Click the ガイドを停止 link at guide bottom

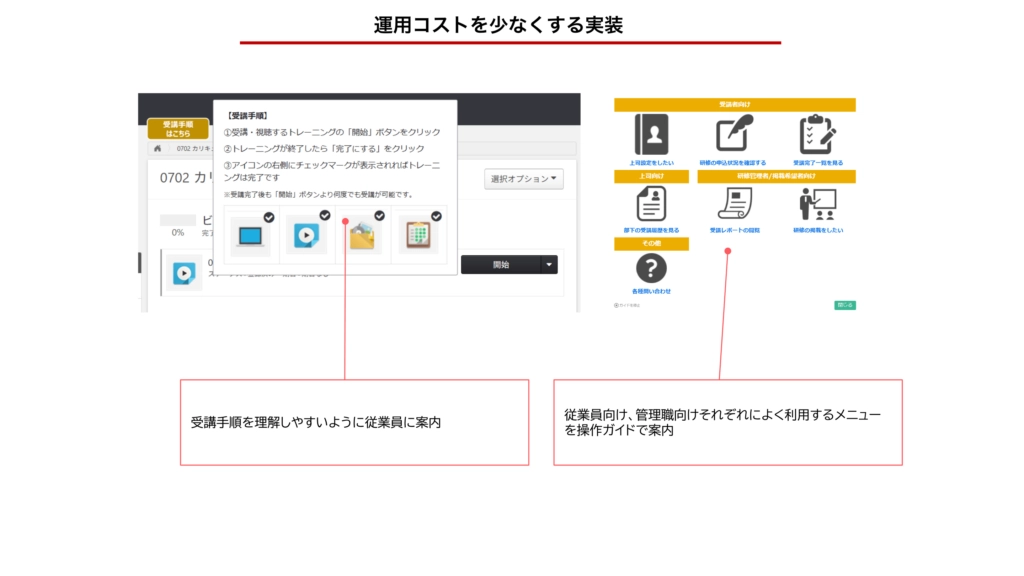tap(627, 305)
